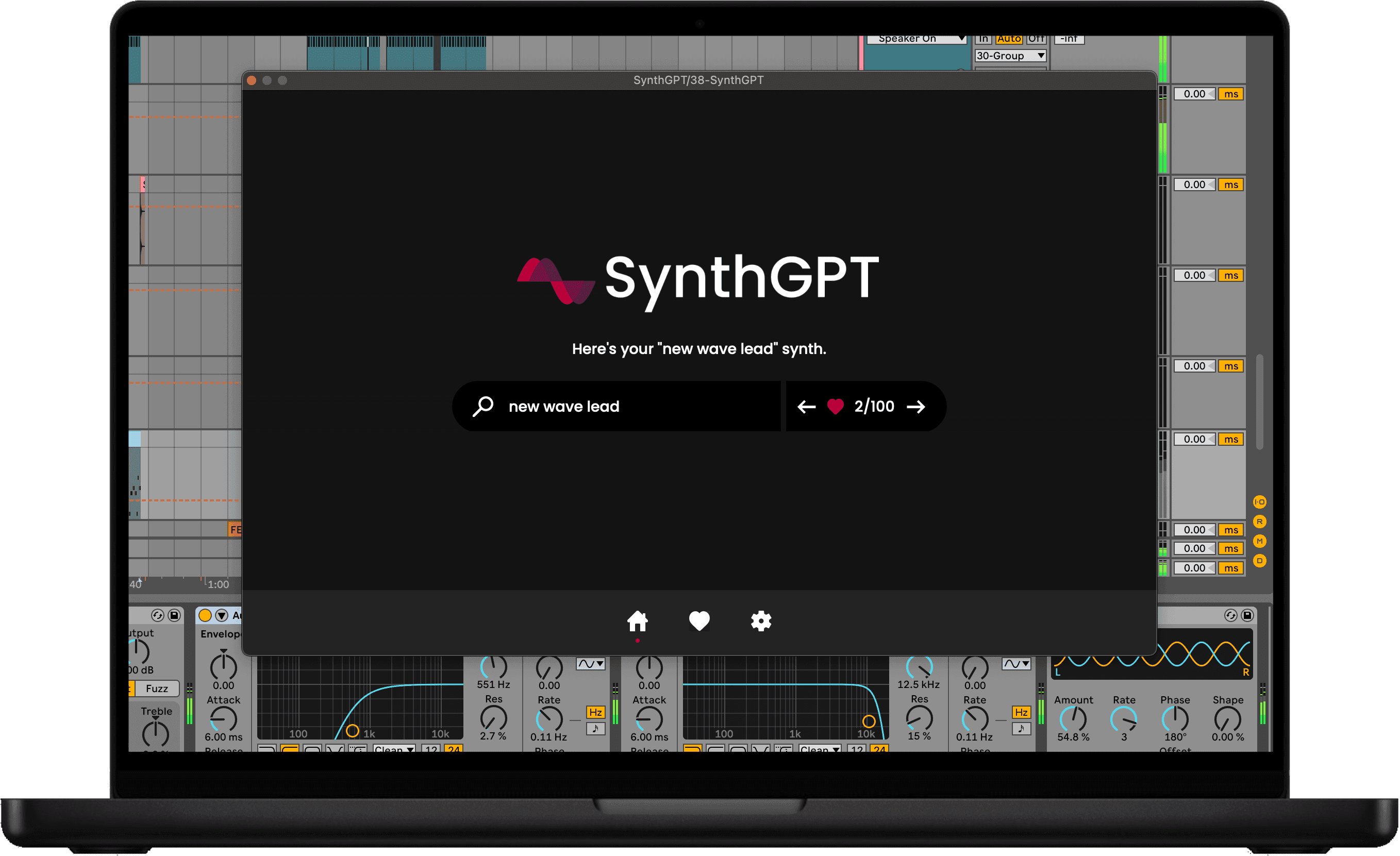This screenshot has width=1400, height=856.
Task: Select the Fuzz button
Action: pyautogui.click(x=157, y=689)
